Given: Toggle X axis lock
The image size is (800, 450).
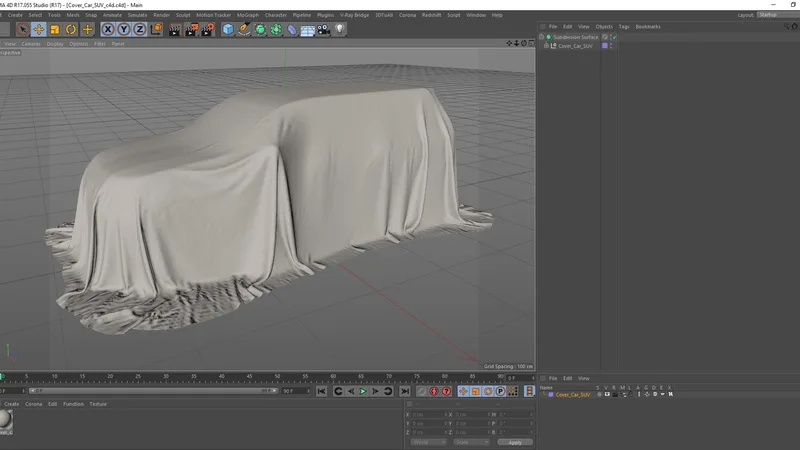Looking at the screenshot, I should tap(108, 30).
